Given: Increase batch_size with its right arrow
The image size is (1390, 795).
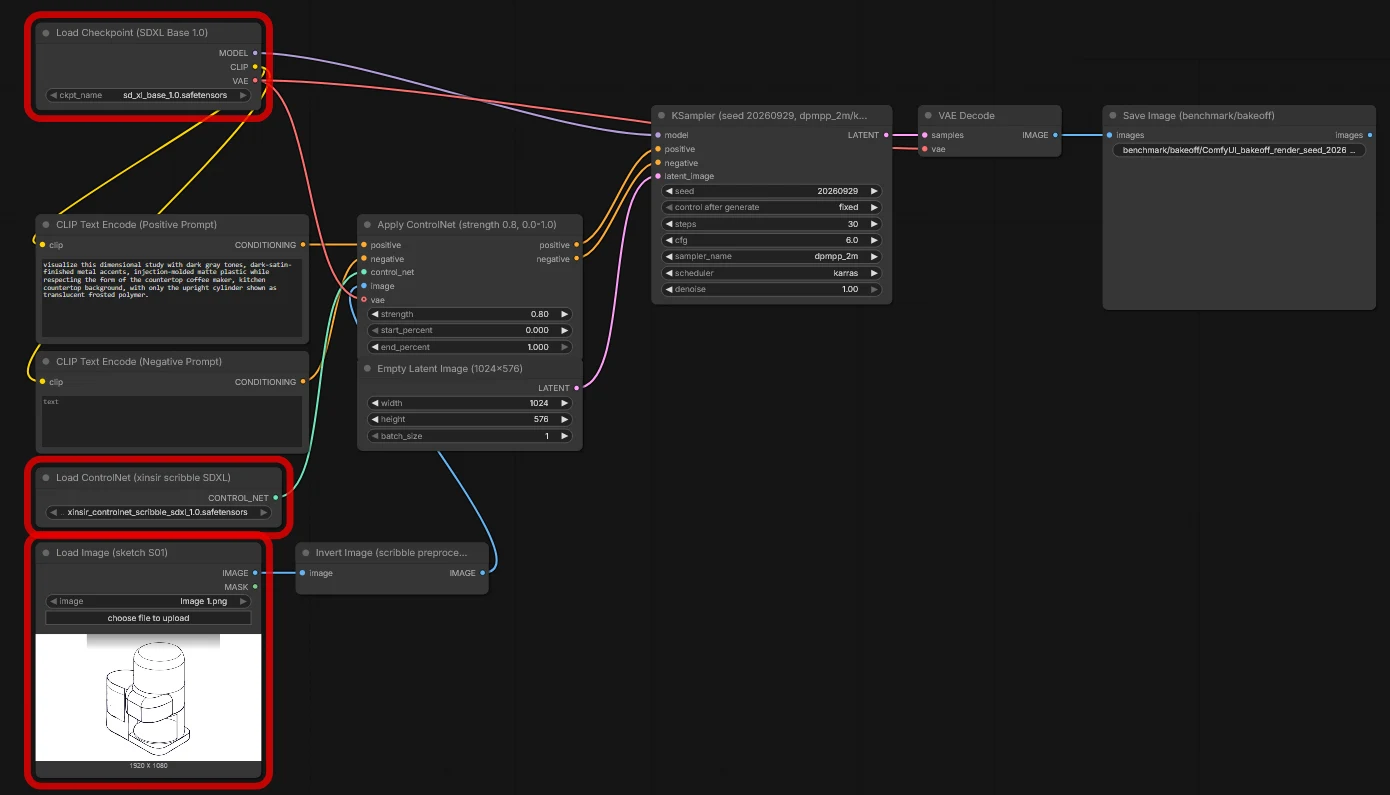Looking at the screenshot, I should pos(564,436).
